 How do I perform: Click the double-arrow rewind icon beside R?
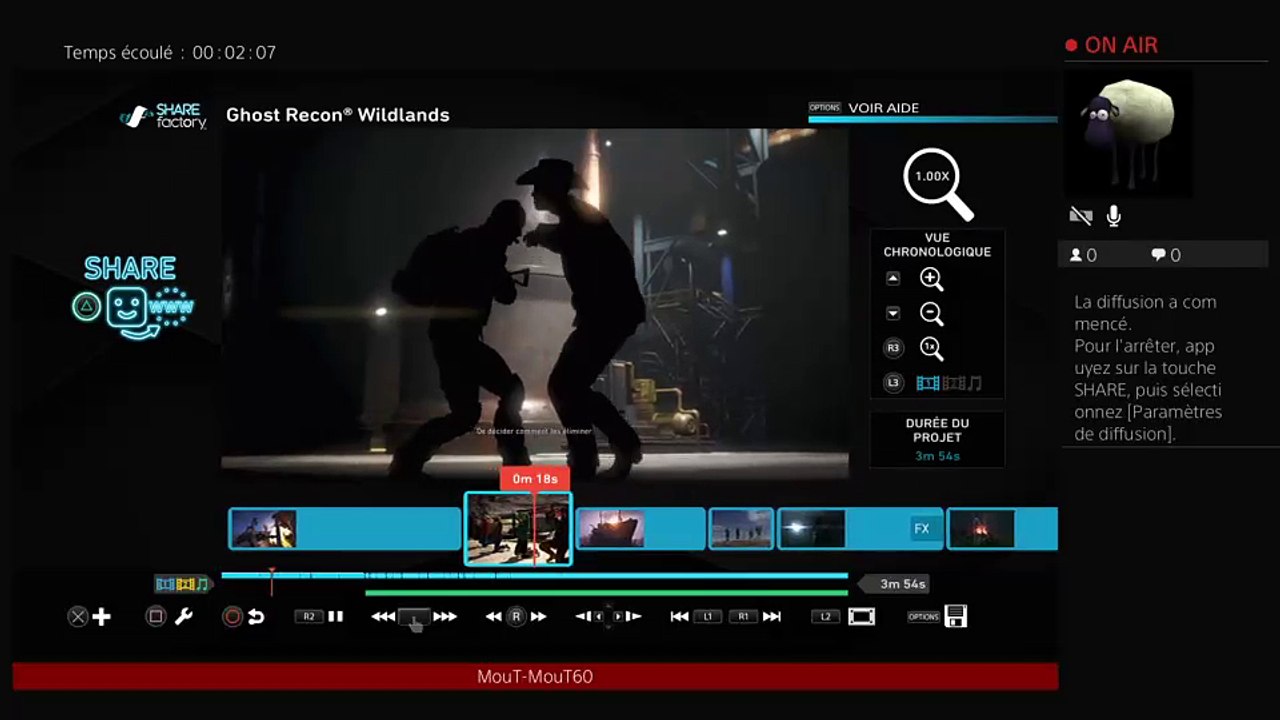(494, 617)
